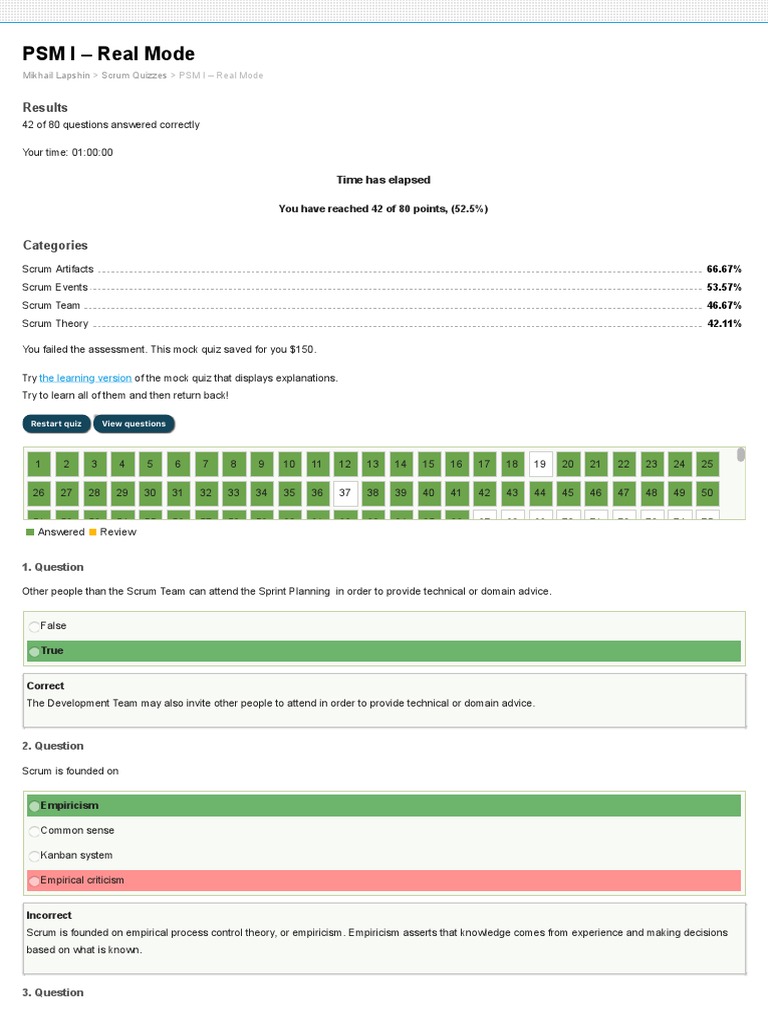
Task: Select the False radio button
Action: [35, 627]
